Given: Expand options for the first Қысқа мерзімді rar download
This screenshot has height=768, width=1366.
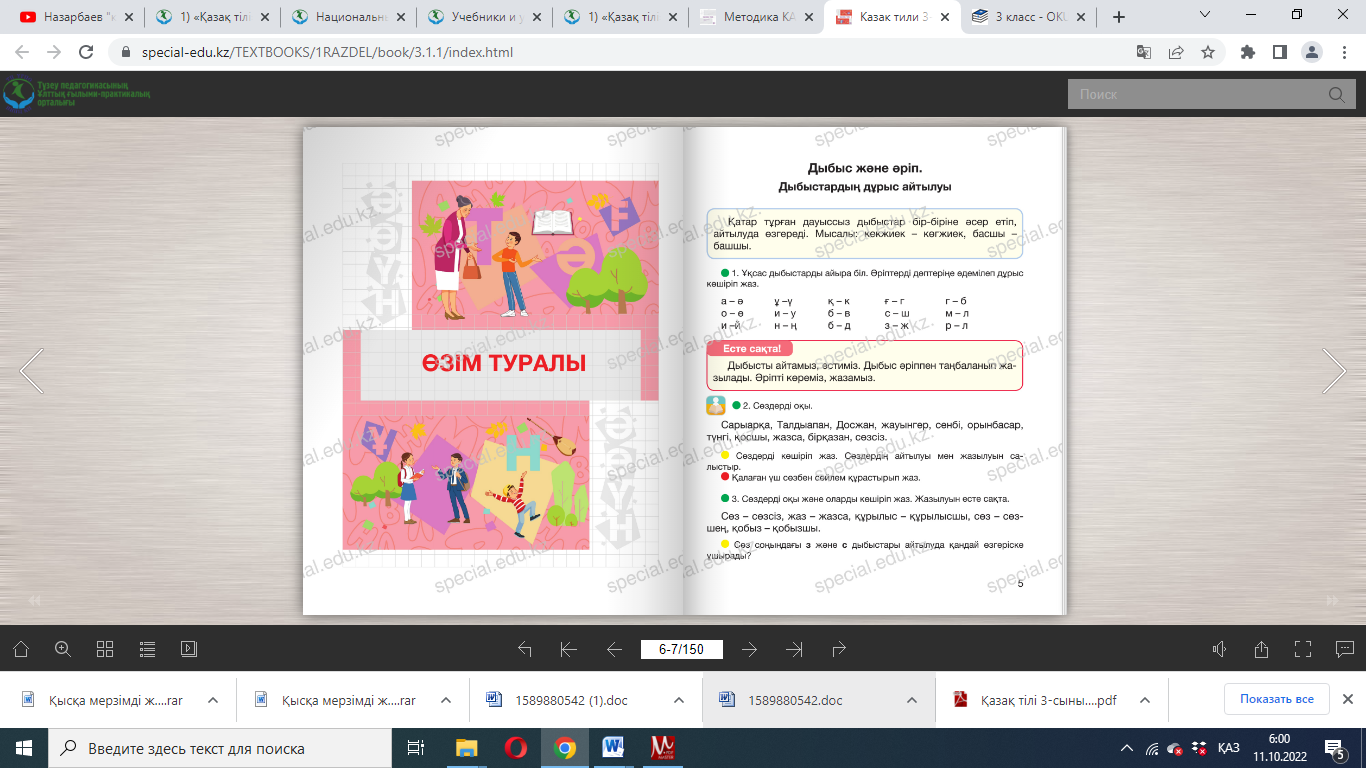Looking at the screenshot, I should coord(212,700).
